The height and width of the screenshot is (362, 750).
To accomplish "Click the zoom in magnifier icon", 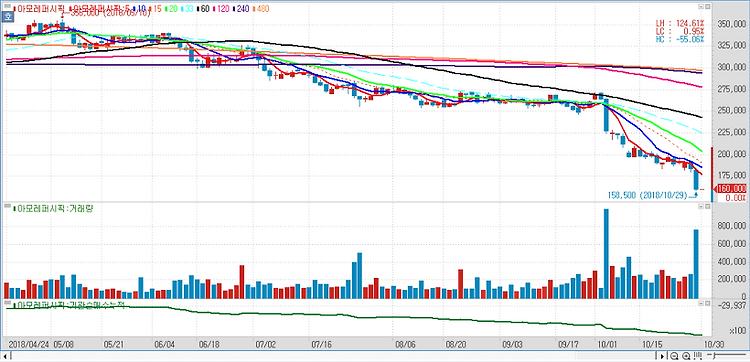I will tap(686, 356).
